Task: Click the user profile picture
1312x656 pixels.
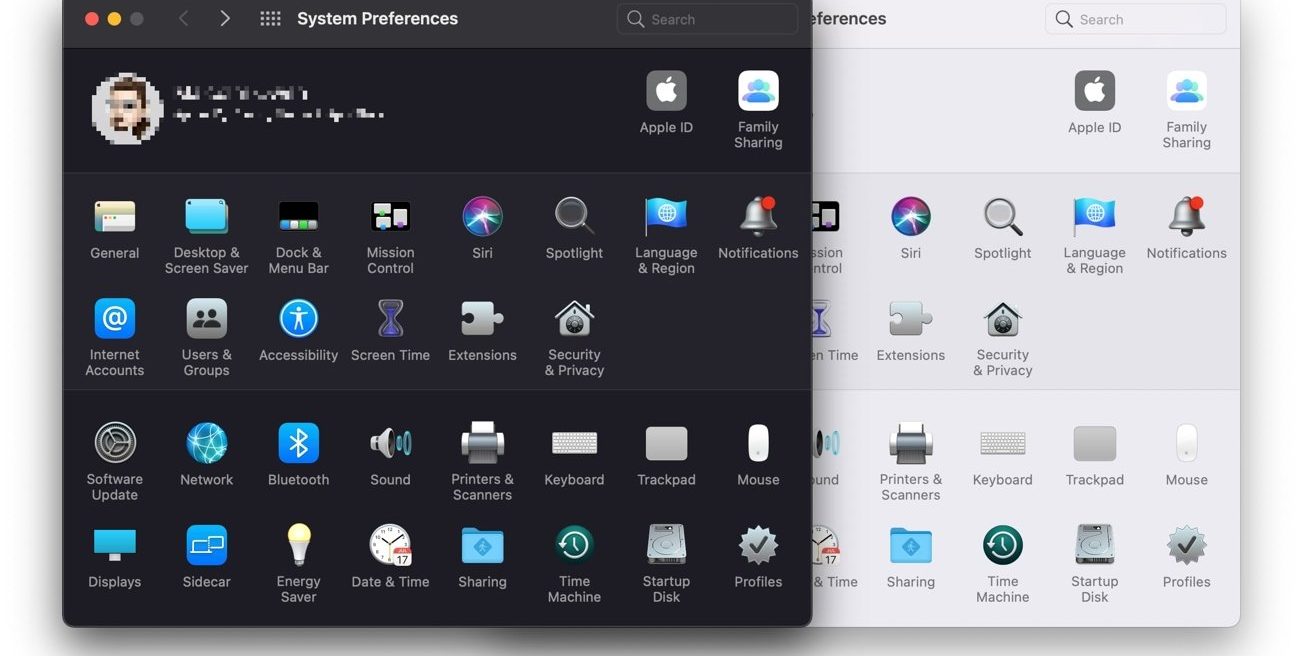Action: coord(127,109)
